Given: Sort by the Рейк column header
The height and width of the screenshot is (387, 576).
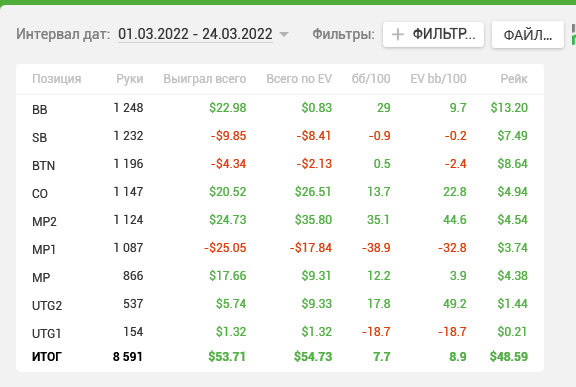Looking at the screenshot, I should [514, 79].
